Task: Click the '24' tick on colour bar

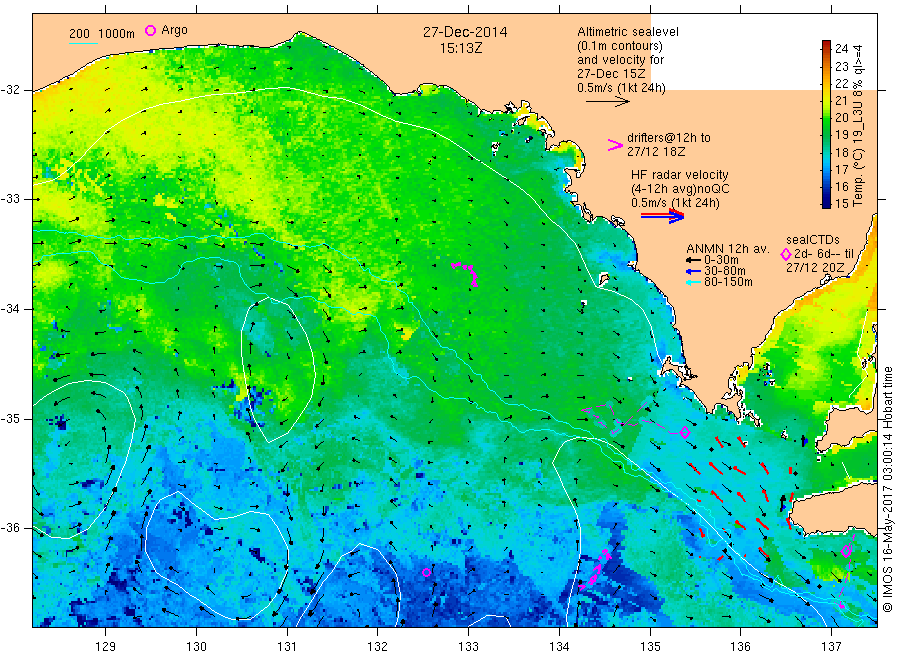Action: (841, 48)
